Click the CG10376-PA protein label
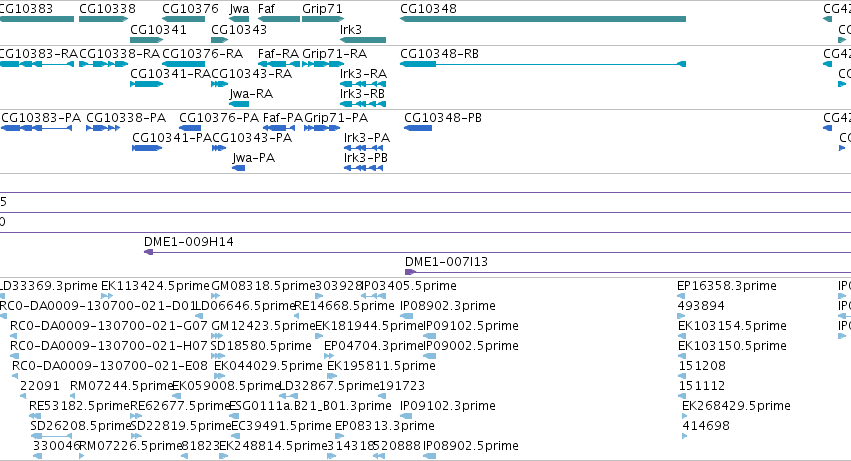 219,118
